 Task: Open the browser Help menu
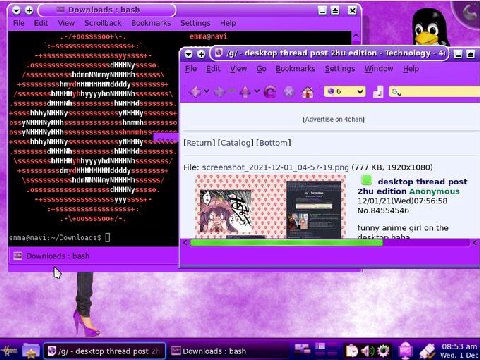click(x=411, y=69)
